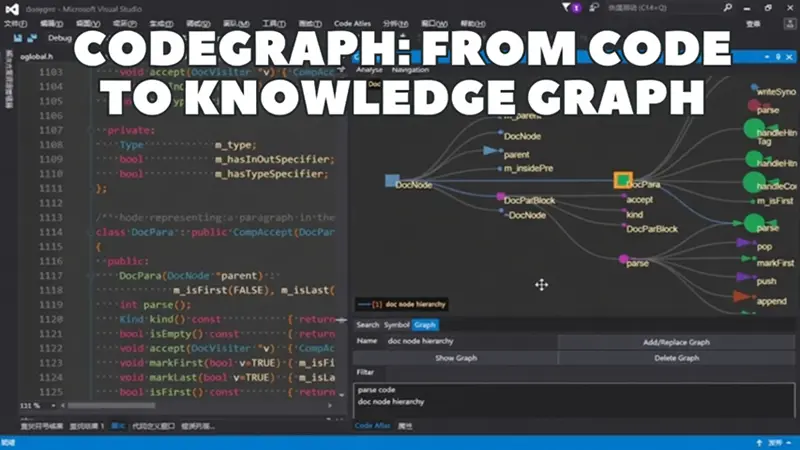The width and height of the screenshot is (800, 450).
Task: Select the highlighted DocPara node
Action: [x=622, y=180]
